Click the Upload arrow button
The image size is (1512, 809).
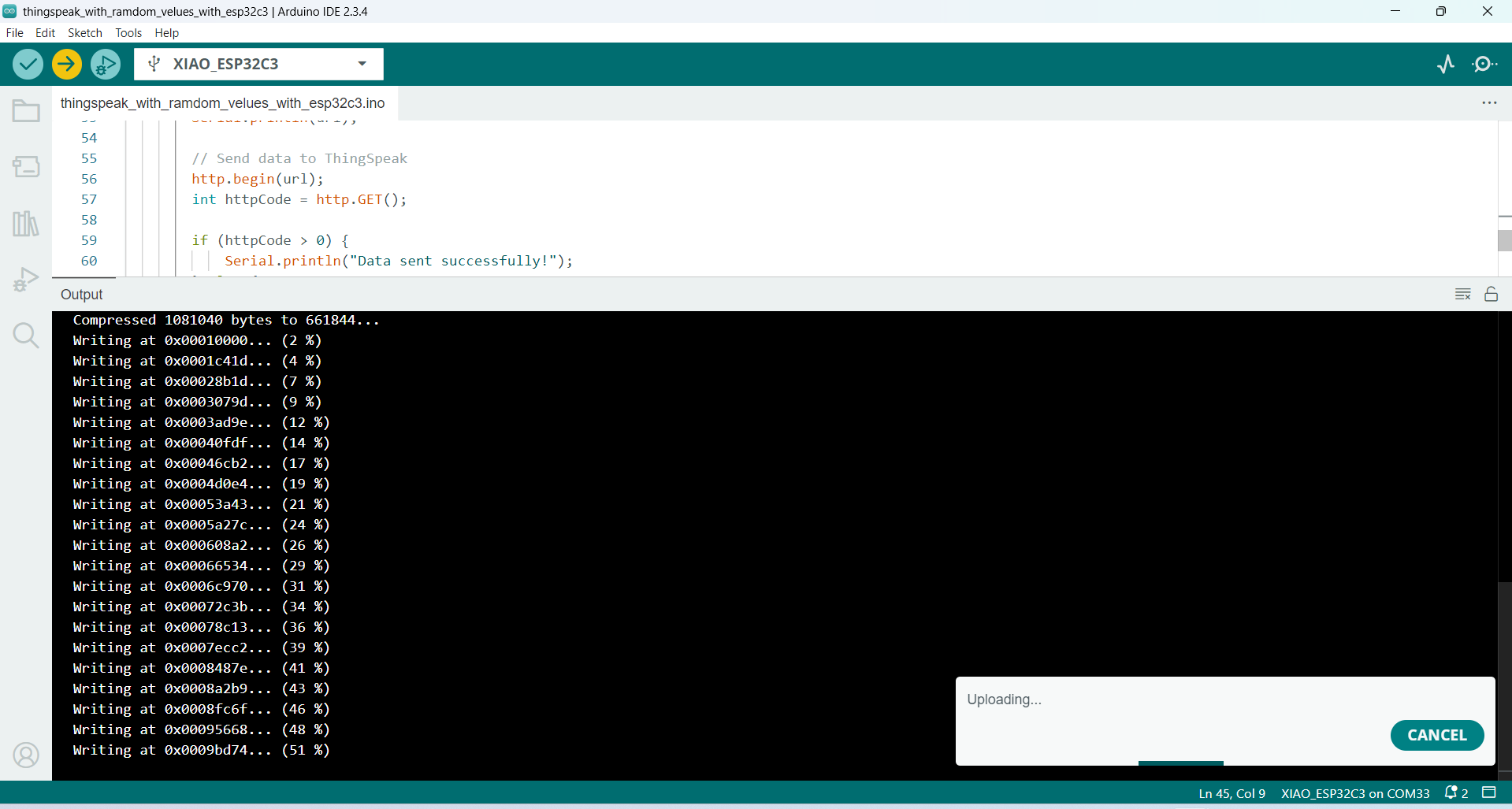click(67, 64)
